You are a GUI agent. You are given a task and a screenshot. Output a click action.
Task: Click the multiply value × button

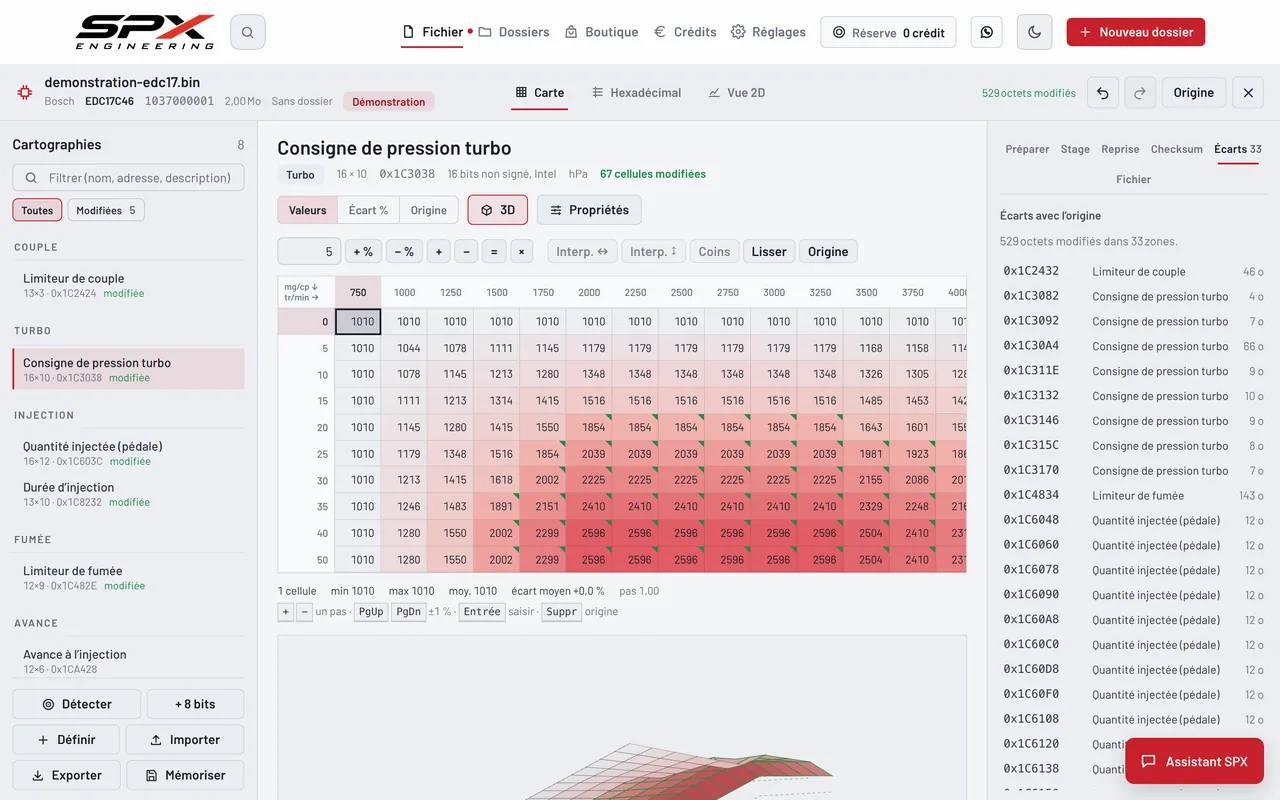click(521, 252)
